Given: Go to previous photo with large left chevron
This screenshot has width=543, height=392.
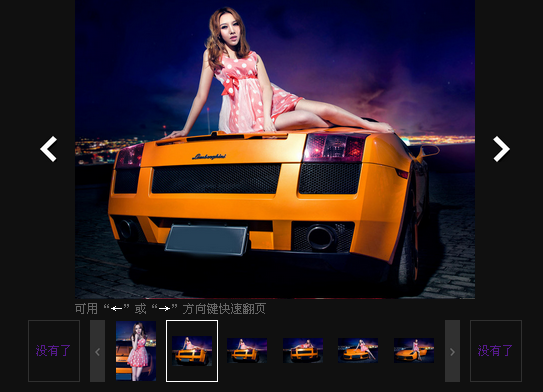Looking at the screenshot, I should click(x=48, y=149).
